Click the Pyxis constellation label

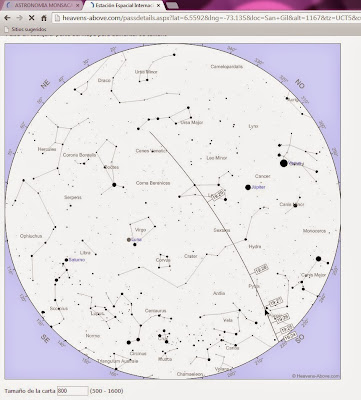coord(254,286)
